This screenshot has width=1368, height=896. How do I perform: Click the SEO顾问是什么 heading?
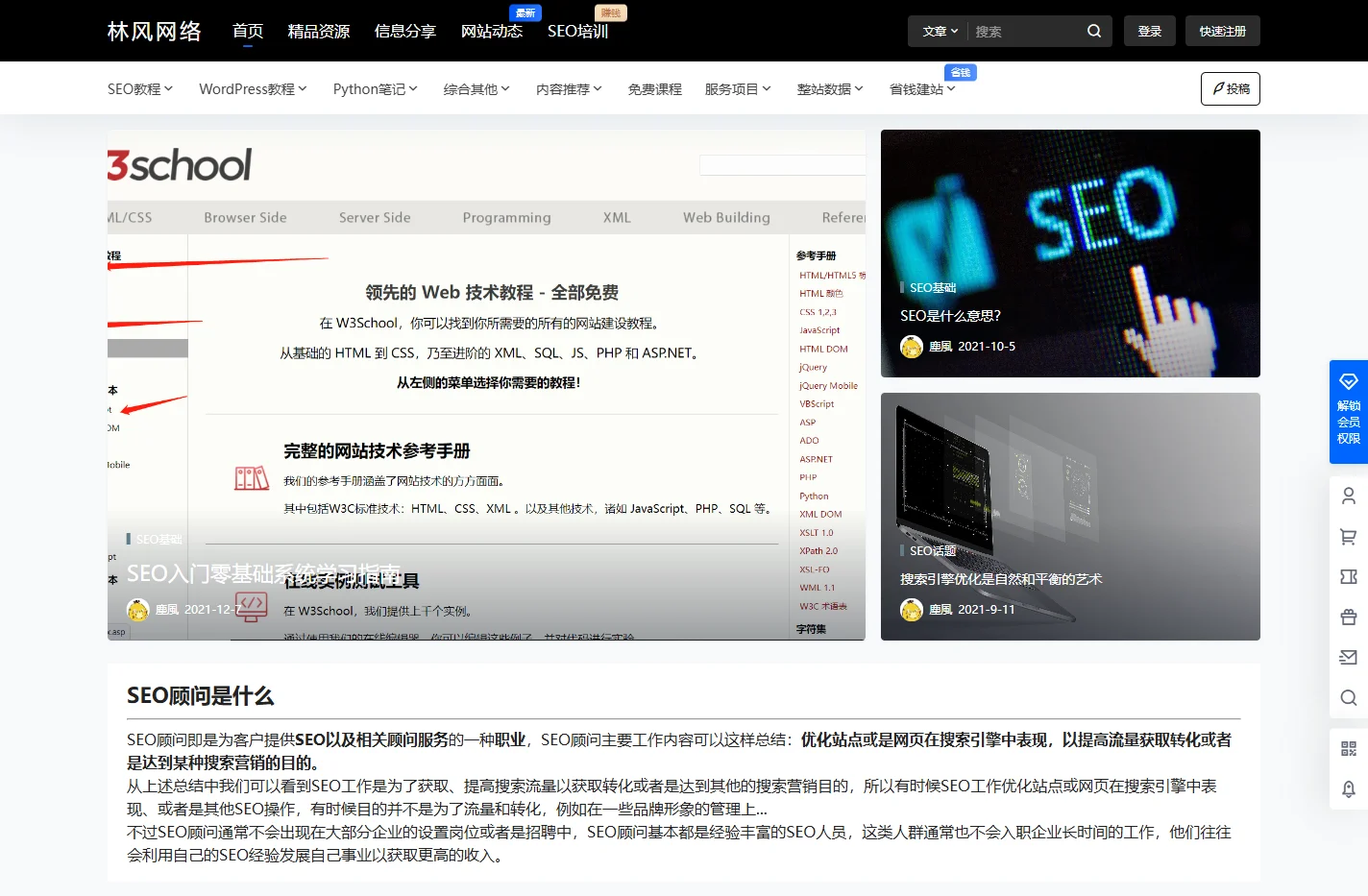click(x=201, y=695)
